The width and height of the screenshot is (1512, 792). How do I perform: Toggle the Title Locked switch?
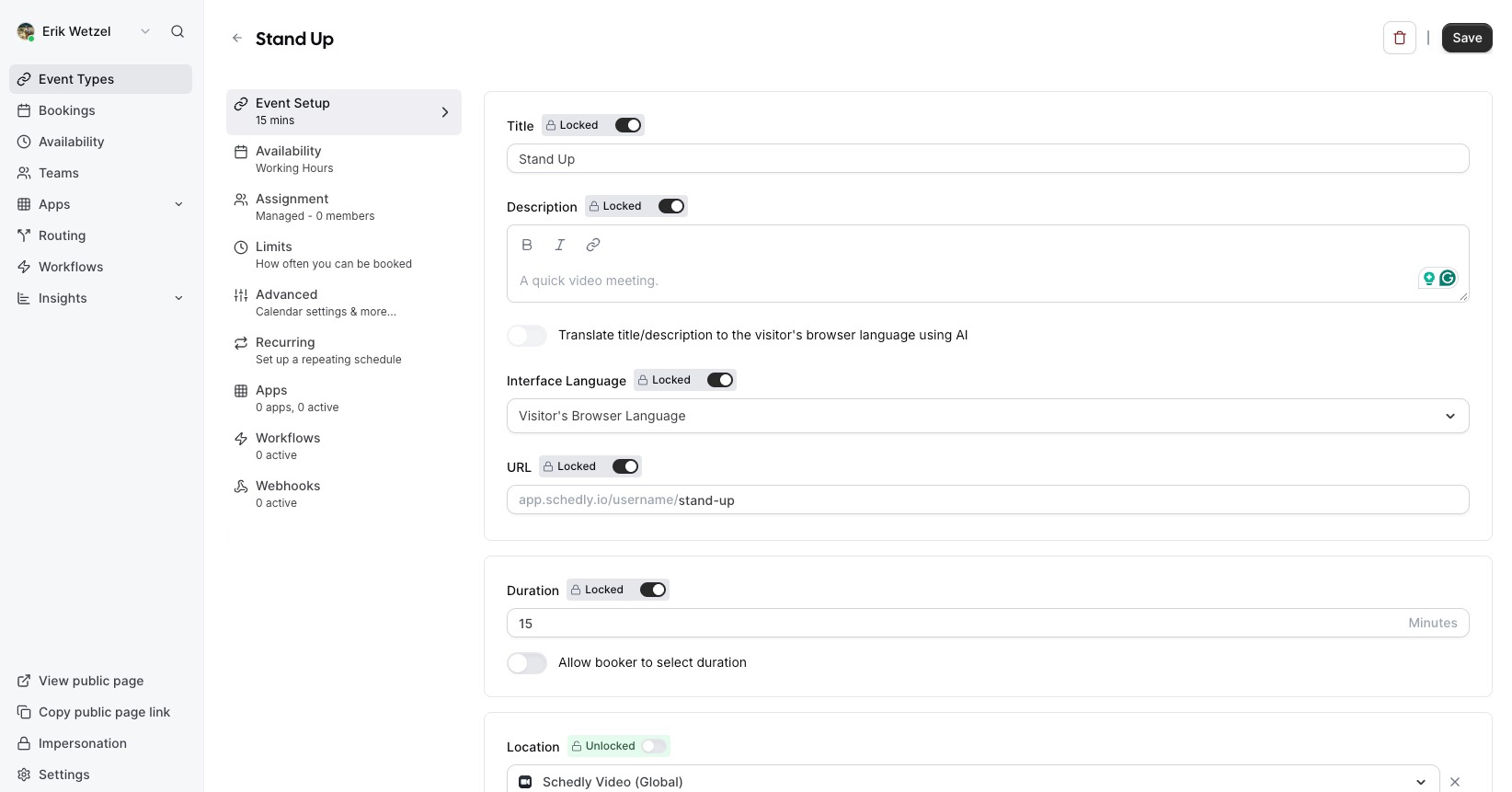tap(628, 125)
